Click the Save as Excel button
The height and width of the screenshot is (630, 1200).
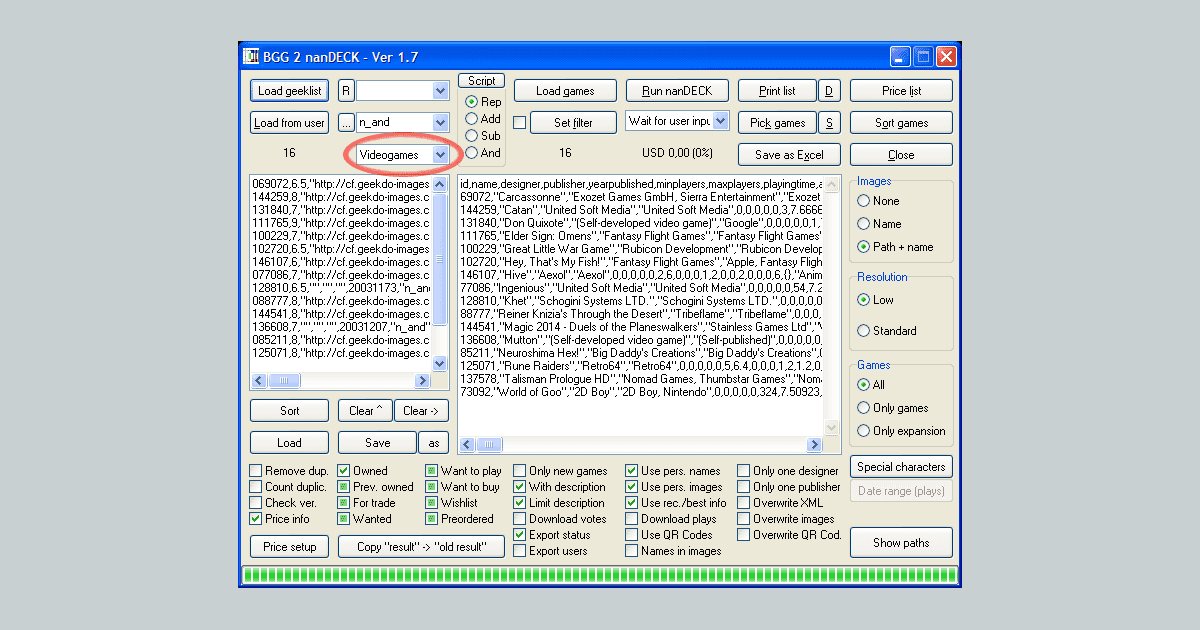(x=789, y=154)
